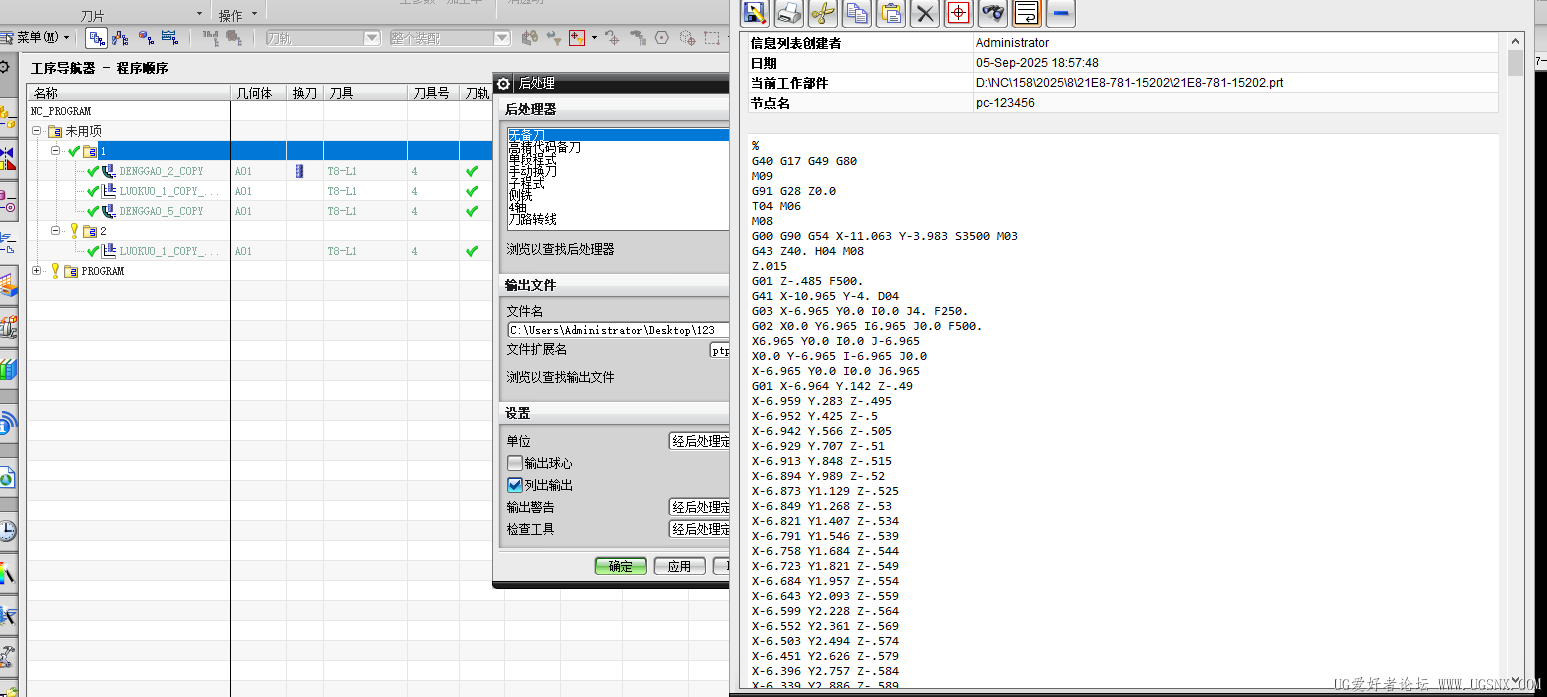Click the red crosshair target icon
Viewport: 1547px width, 697px height.
pos(959,13)
